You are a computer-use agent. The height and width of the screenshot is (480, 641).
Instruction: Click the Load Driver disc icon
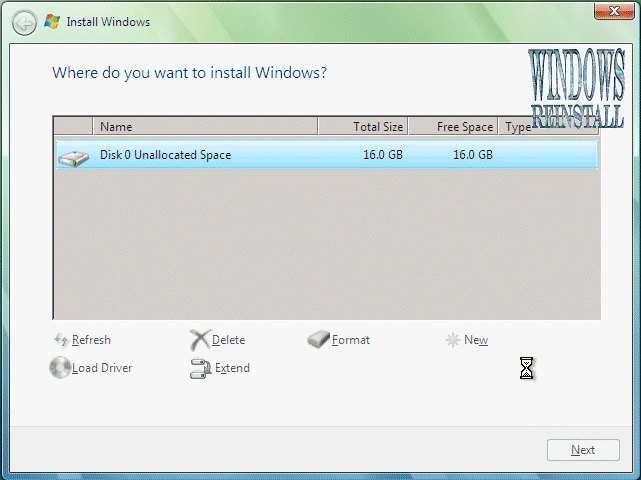60,368
